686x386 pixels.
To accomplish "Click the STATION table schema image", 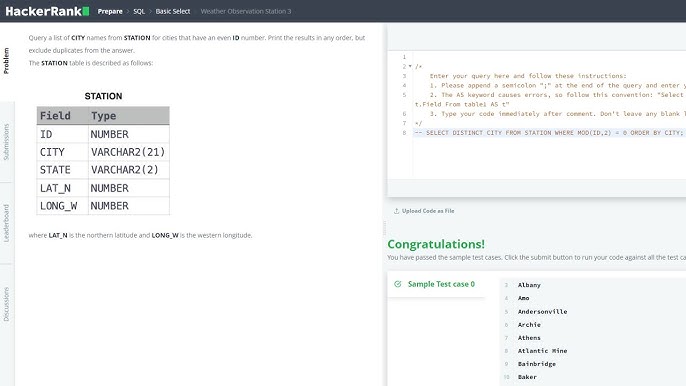I will coord(103,153).
